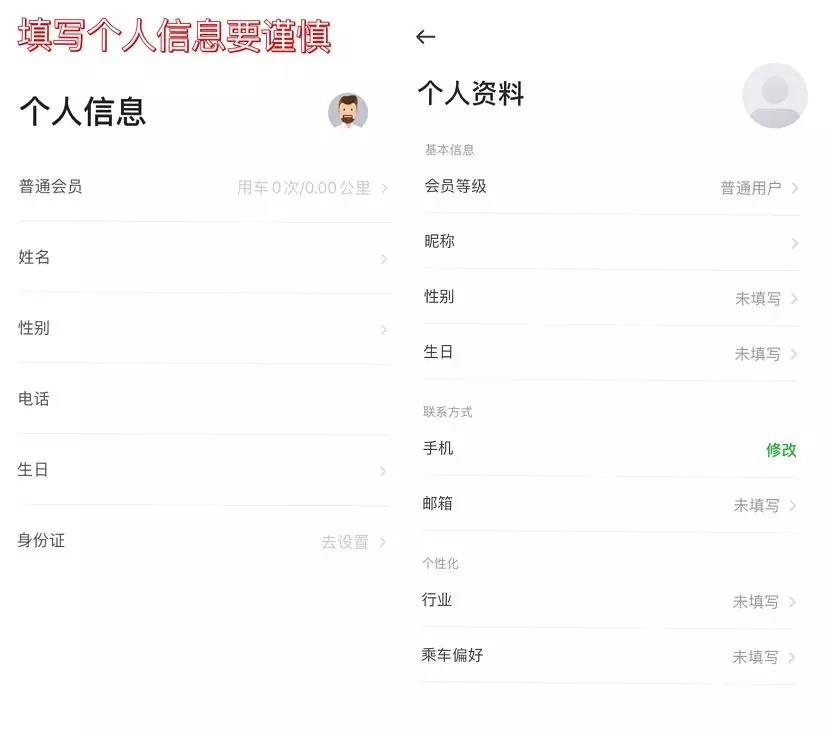
Task: Open 普通会员 ride statistics row
Action: click(x=204, y=187)
